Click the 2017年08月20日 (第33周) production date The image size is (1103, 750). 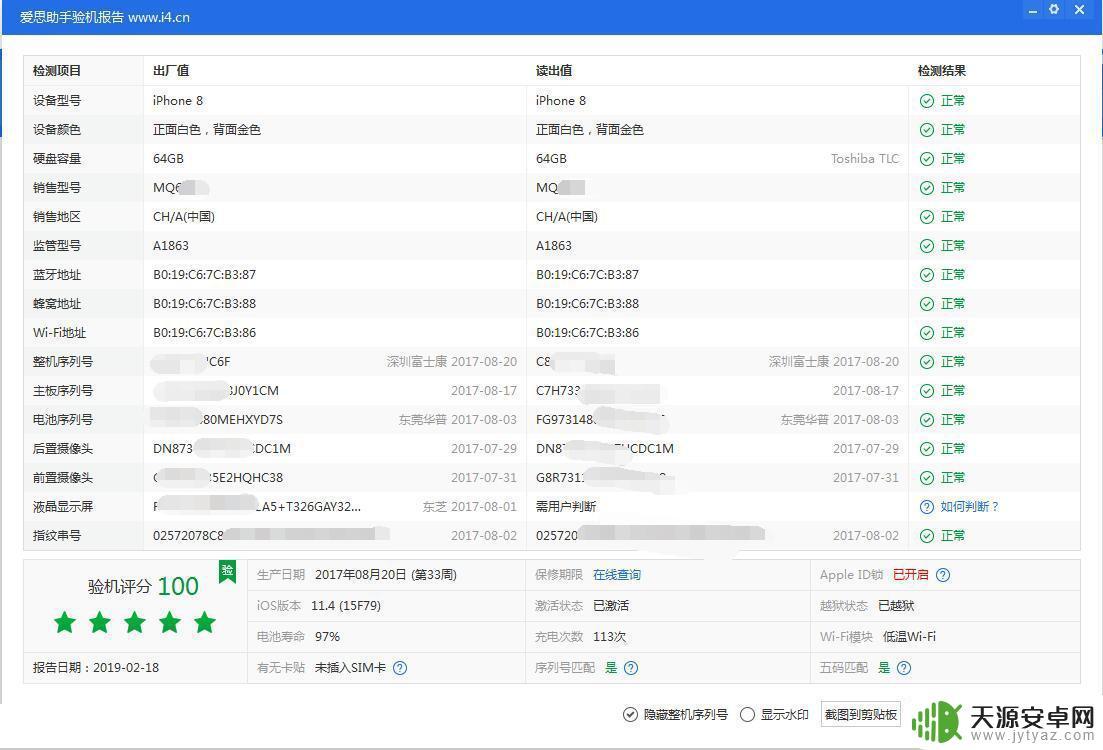(385, 575)
